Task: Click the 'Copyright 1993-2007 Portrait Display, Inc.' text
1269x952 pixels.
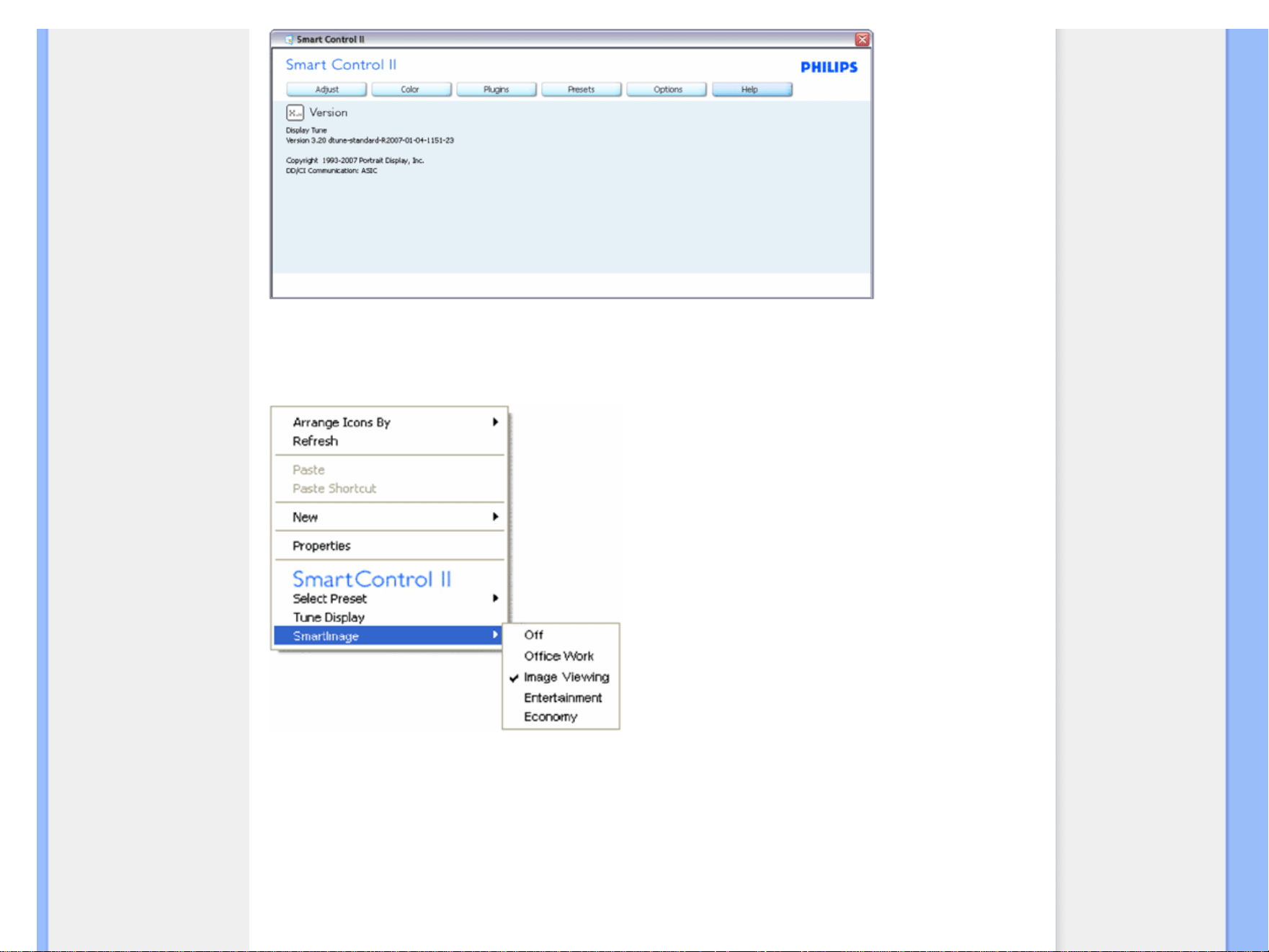Action: (x=355, y=161)
